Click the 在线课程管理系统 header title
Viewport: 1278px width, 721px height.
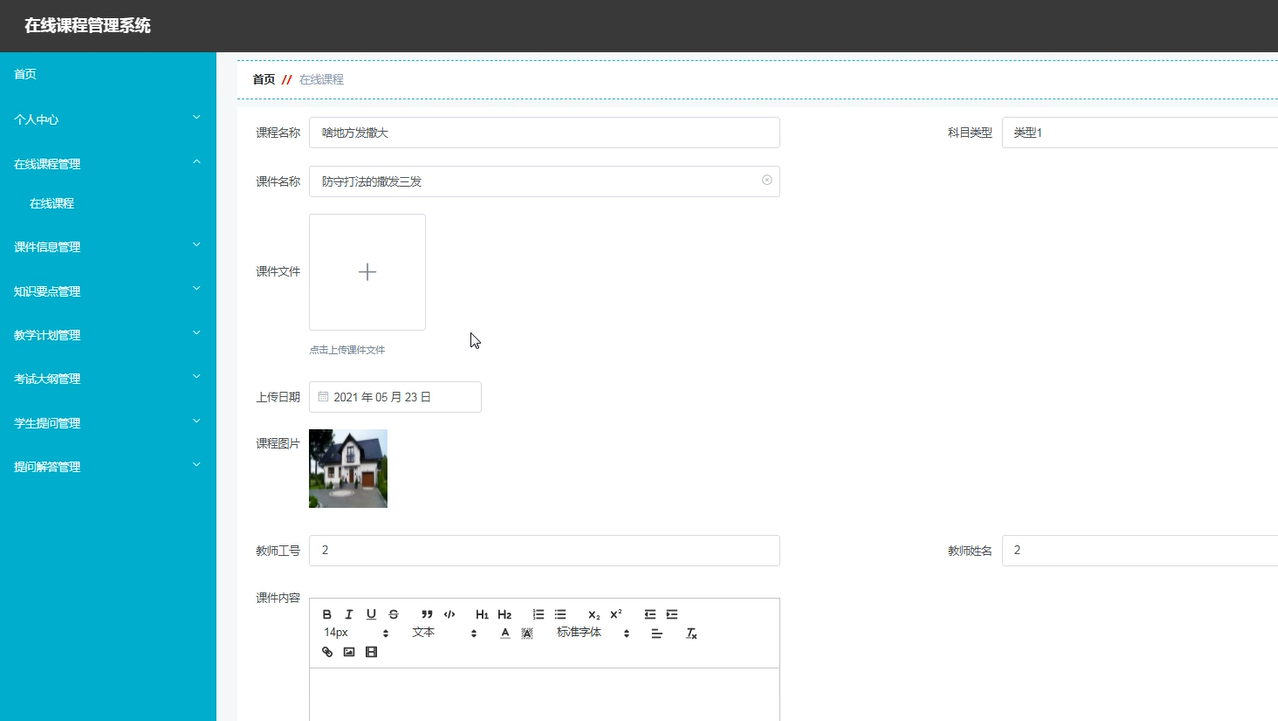coord(88,26)
